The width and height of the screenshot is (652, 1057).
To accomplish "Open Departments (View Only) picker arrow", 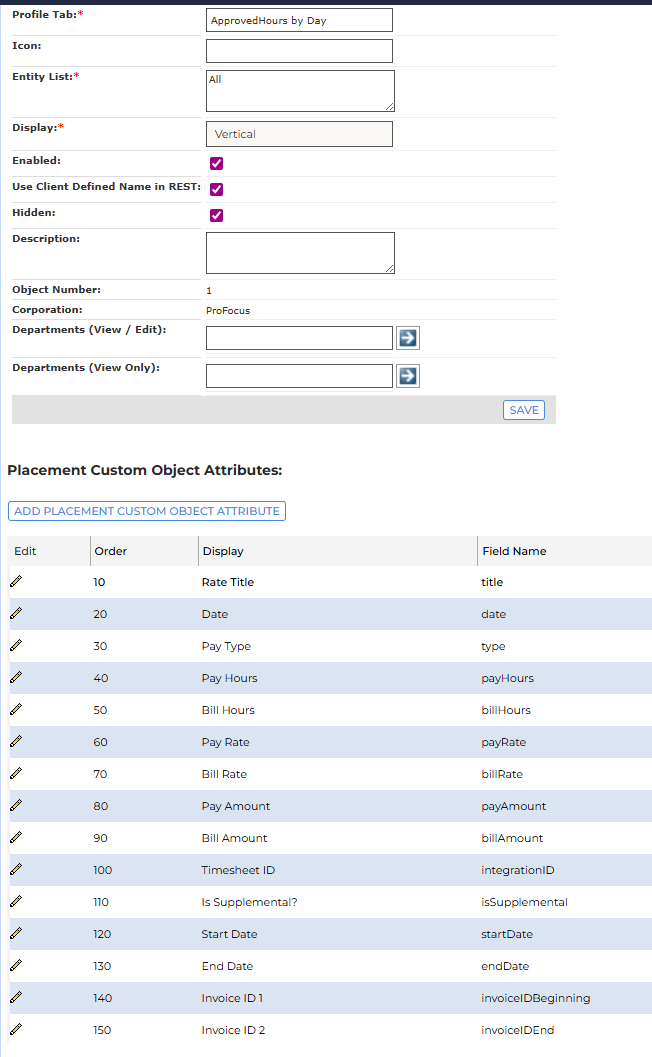I will [408, 376].
